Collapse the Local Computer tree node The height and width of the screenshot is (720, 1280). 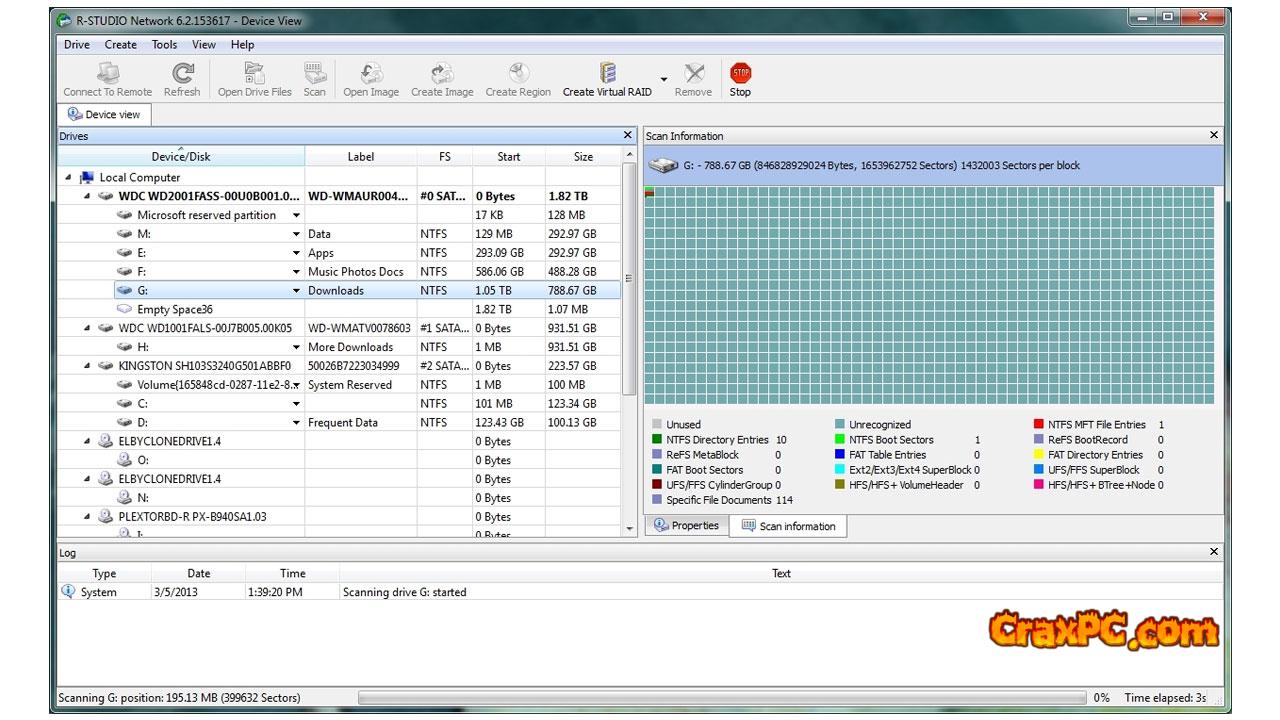click(x=68, y=178)
